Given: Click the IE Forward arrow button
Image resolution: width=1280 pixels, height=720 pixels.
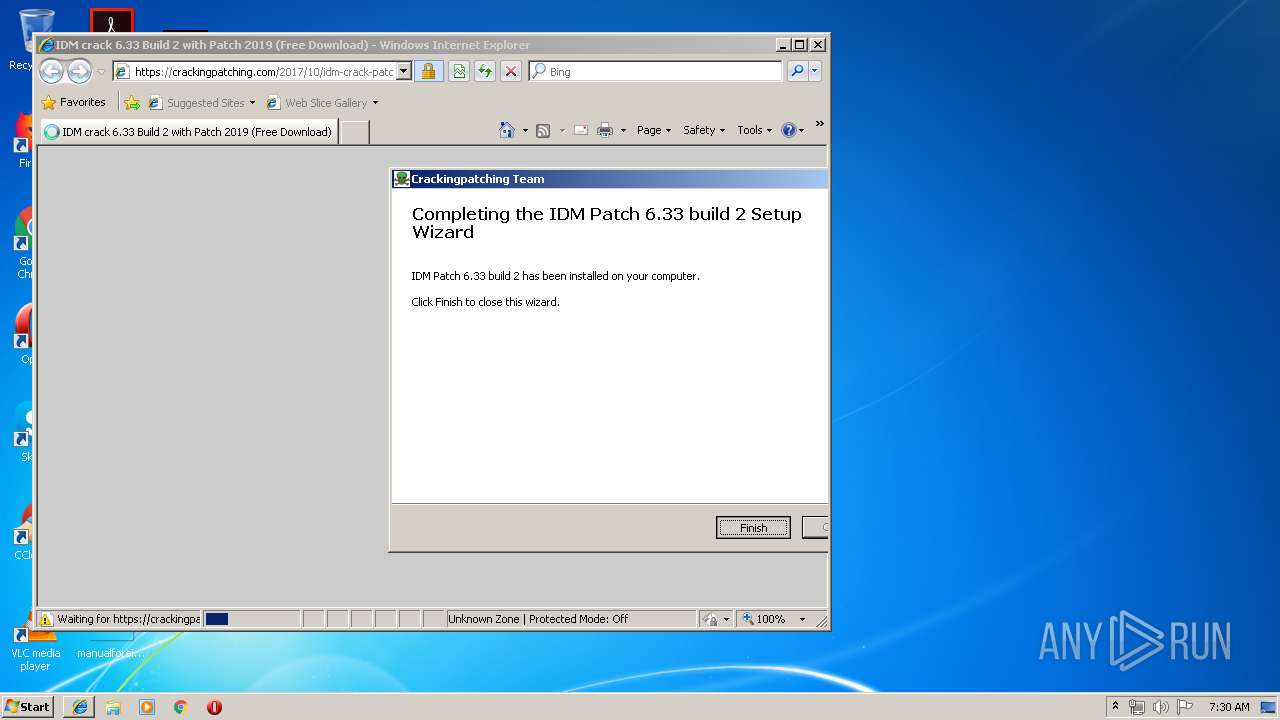Looking at the screenshot, I should 79,71.
